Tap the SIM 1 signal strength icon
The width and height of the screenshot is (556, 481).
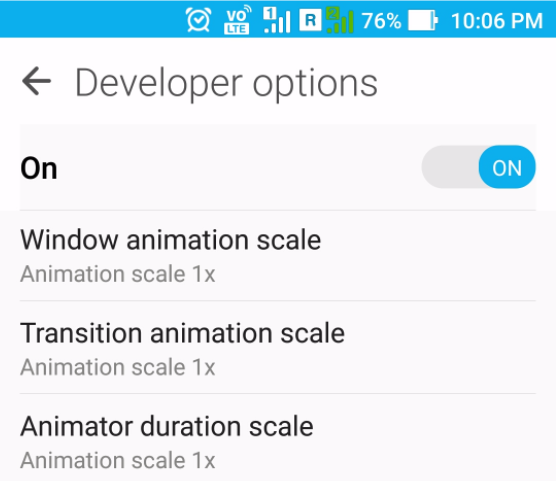click(x=277, y=20)
